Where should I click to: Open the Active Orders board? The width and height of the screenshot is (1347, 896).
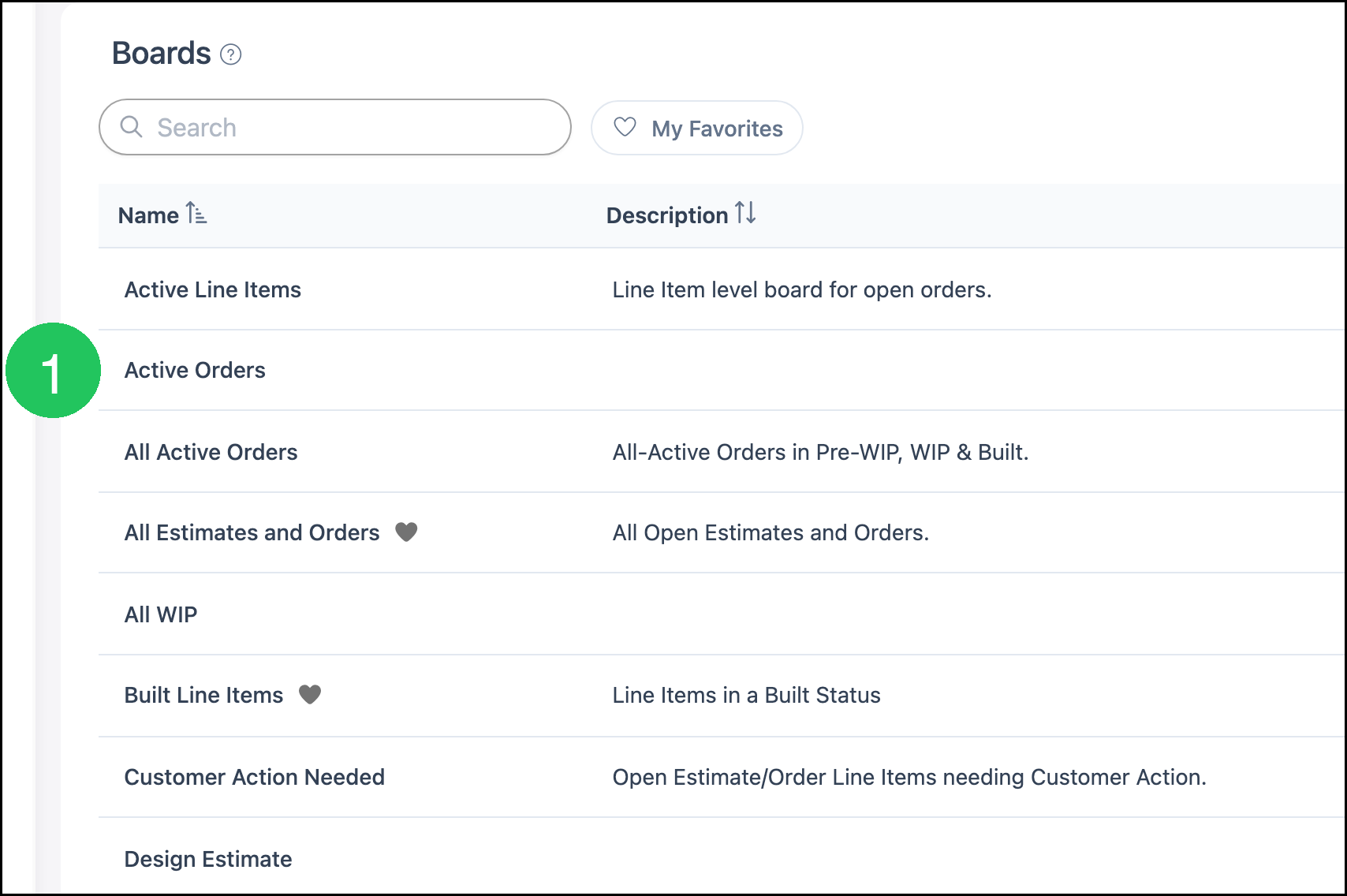(x=195, y=370)
